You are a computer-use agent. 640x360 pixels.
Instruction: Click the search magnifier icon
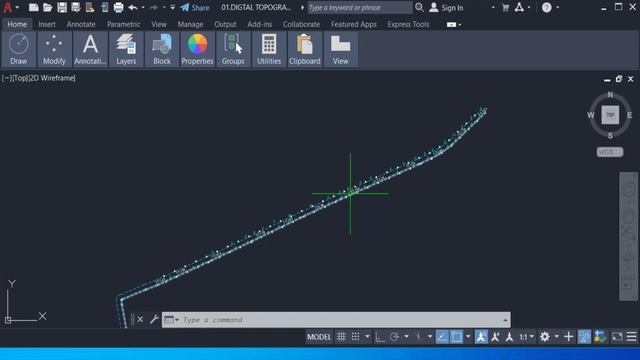point(419,7)
